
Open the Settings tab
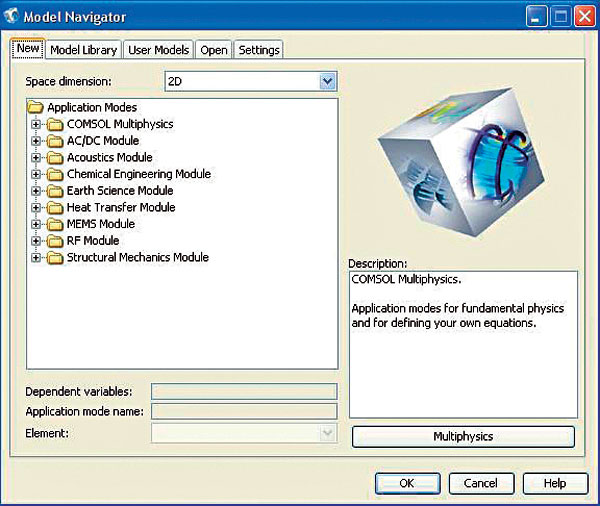coord(259,50)
